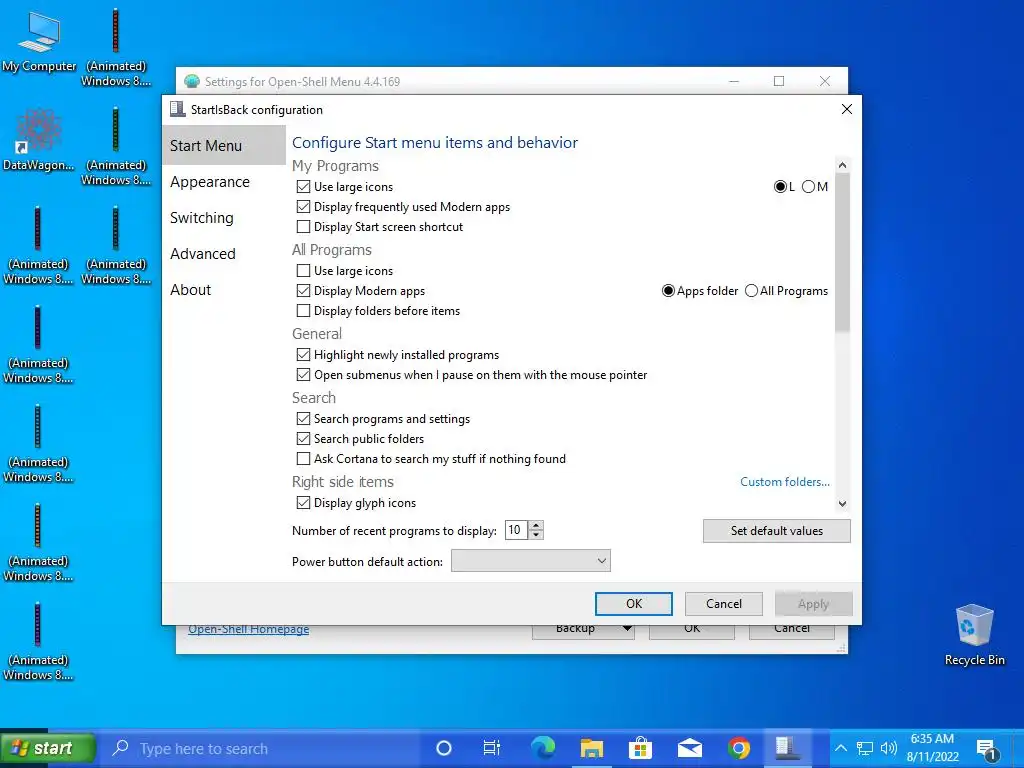Open My Computer desktop icon

pyautogui.click(x=39, y=40)
